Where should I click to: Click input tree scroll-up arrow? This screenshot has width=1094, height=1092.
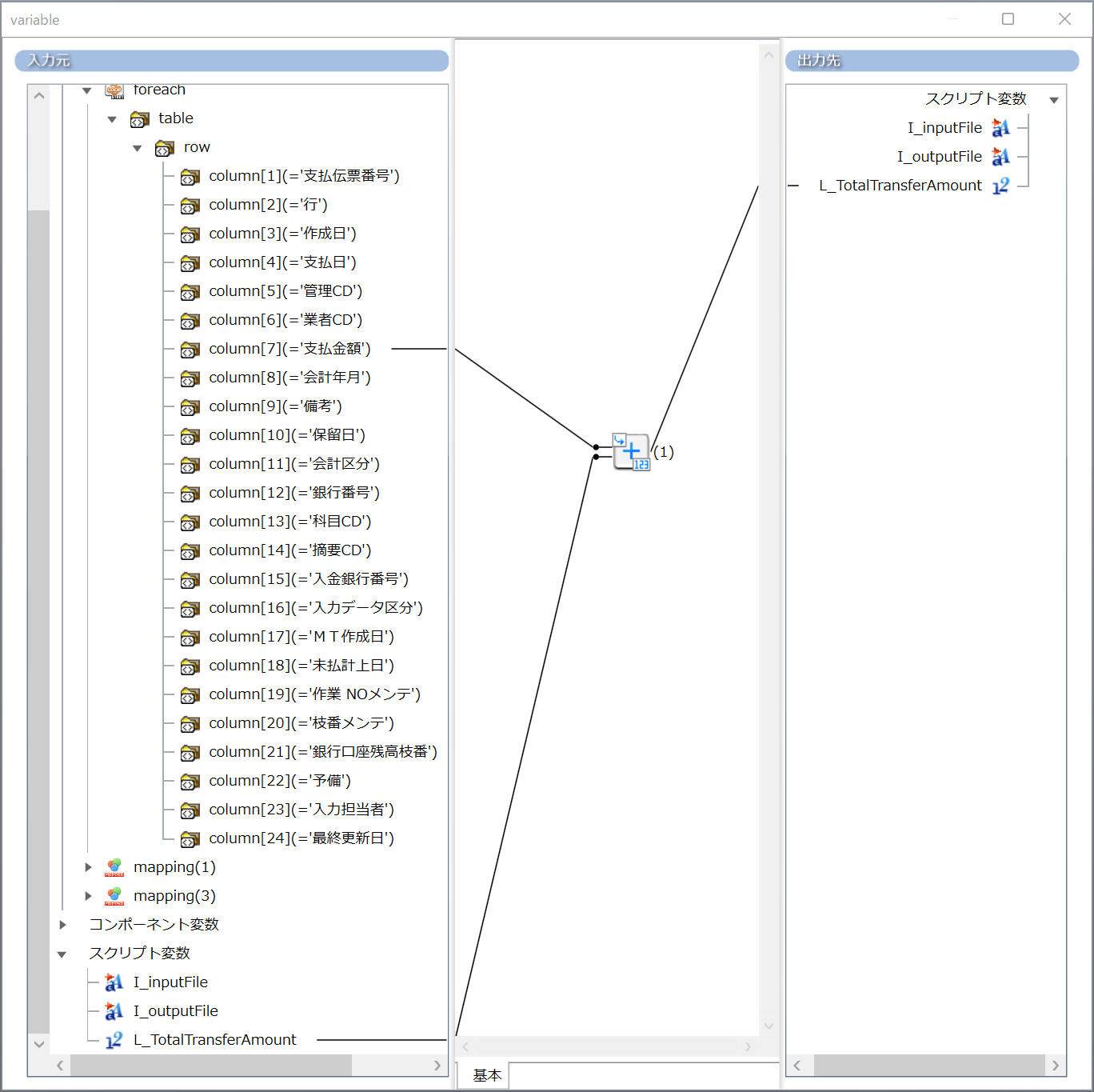(38, 95)
